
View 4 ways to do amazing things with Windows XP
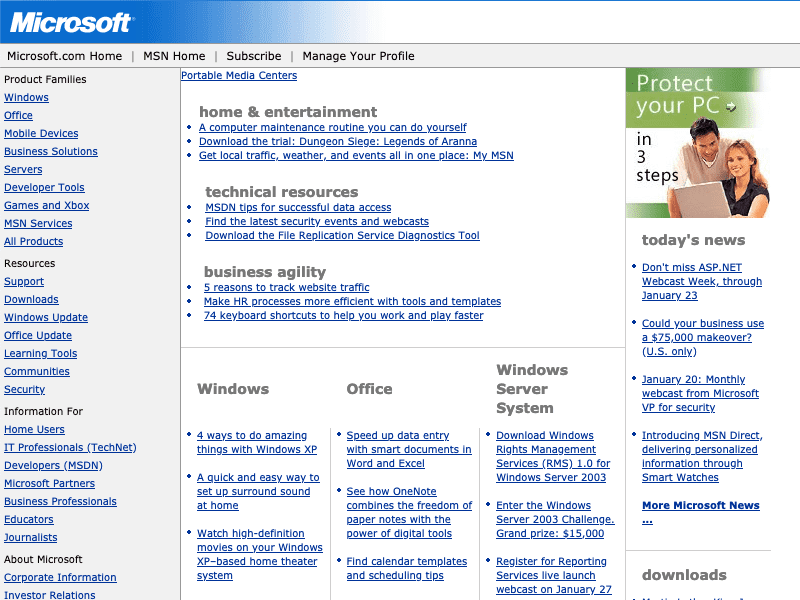[x=256, y=443]
